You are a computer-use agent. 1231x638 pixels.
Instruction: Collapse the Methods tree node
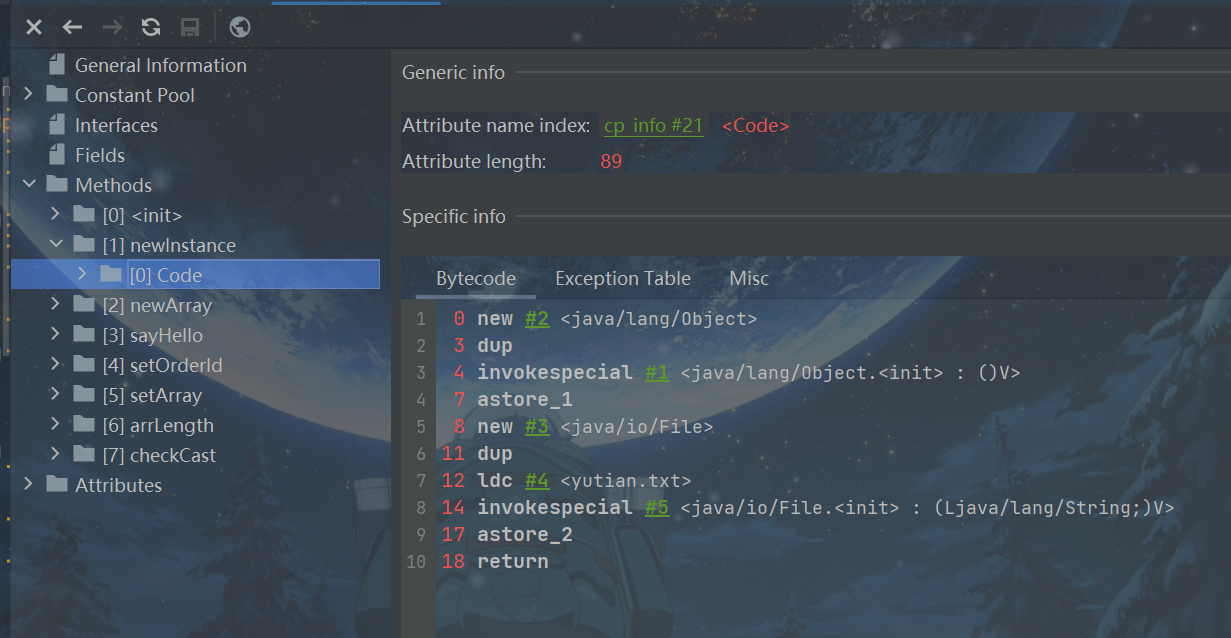point(29,185)
